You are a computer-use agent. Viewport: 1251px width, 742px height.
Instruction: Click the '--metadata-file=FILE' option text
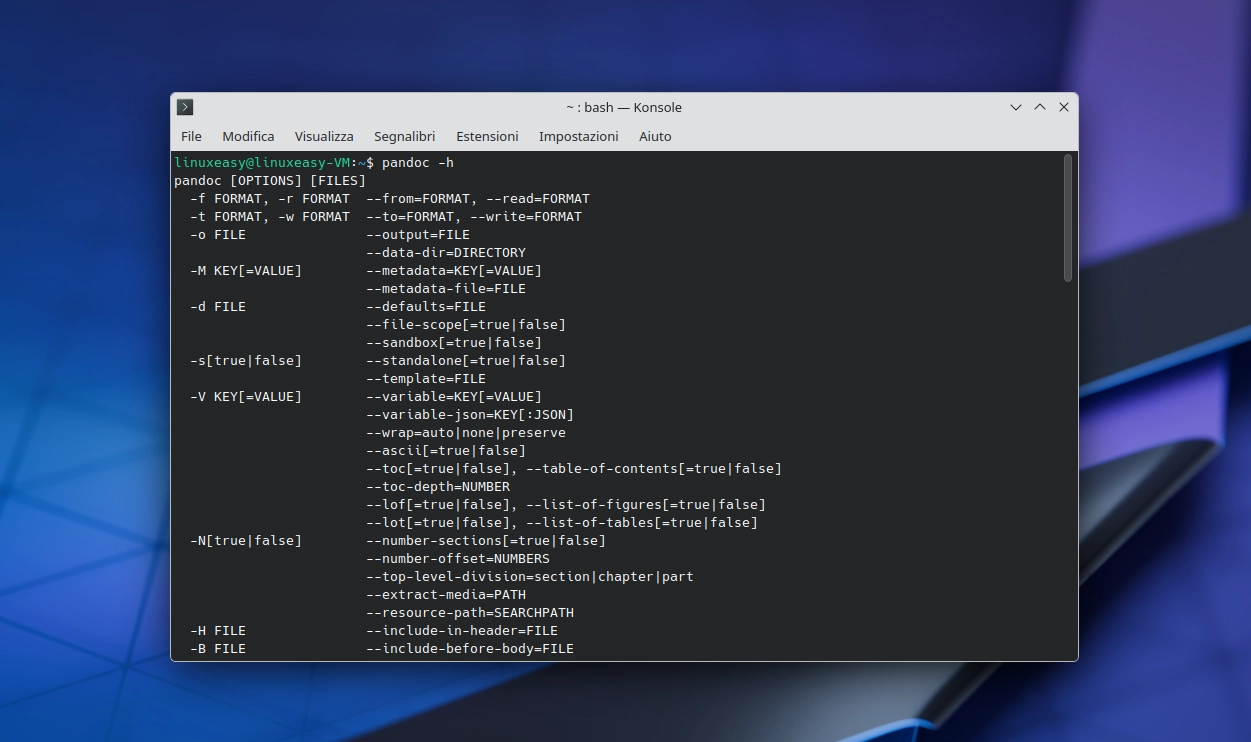click(x=446, y=288)
